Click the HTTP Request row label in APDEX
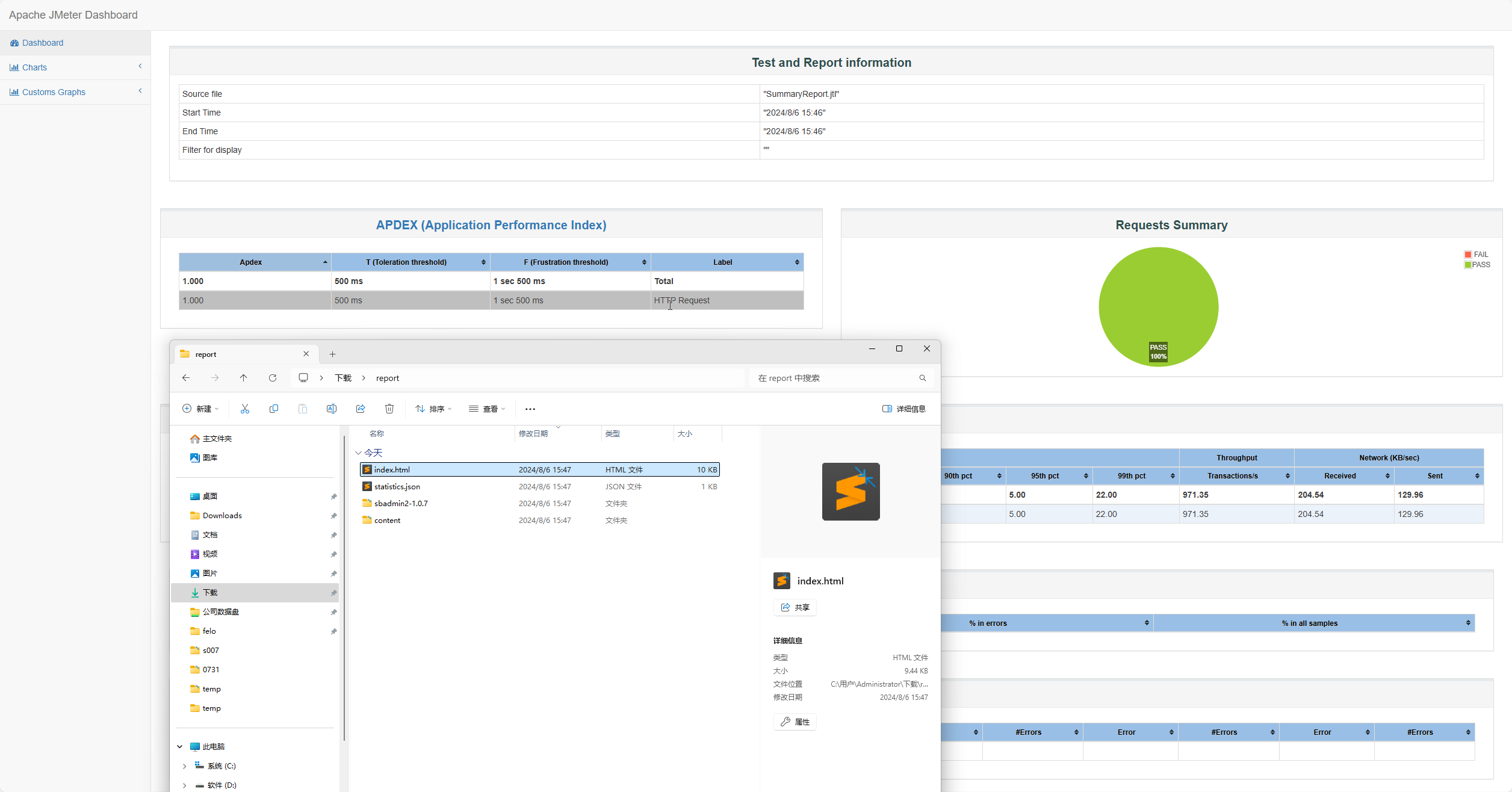1512x792 pixels. click(x=681, y=300)
